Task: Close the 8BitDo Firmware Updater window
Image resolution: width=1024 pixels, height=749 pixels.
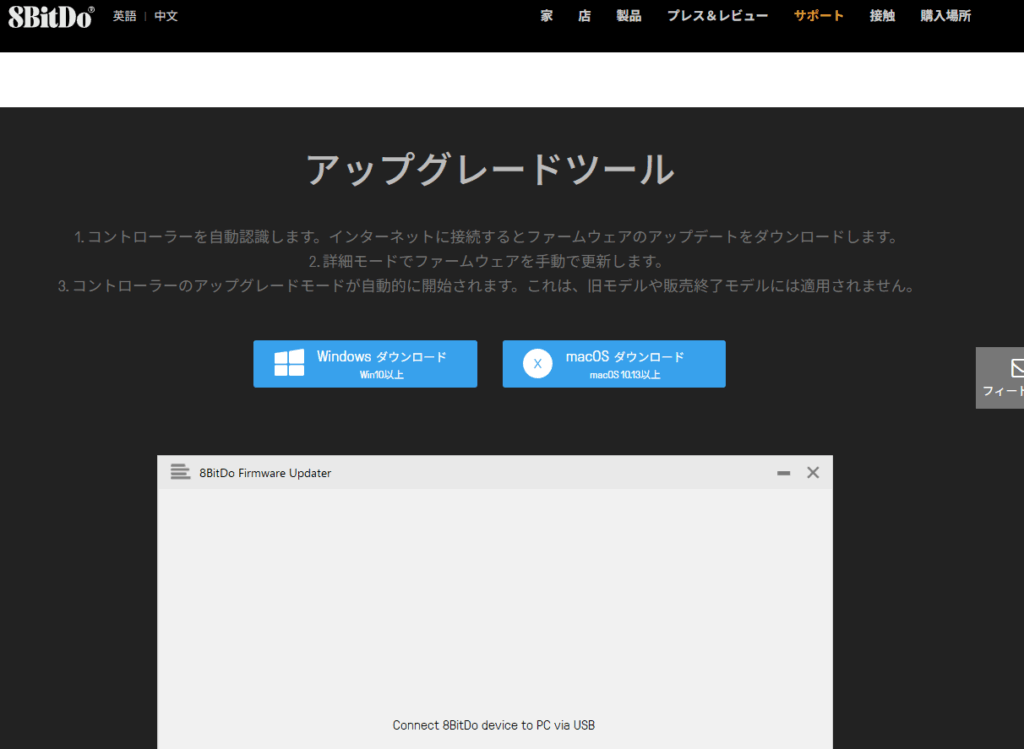Action: click(x=813, y=472)
